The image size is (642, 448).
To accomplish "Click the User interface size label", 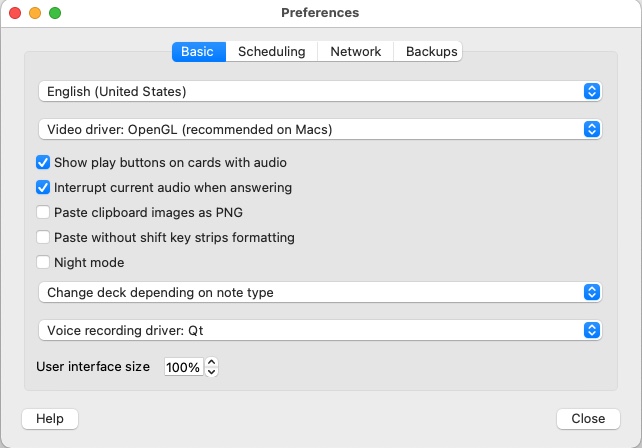I will click(x=93, y=367).
